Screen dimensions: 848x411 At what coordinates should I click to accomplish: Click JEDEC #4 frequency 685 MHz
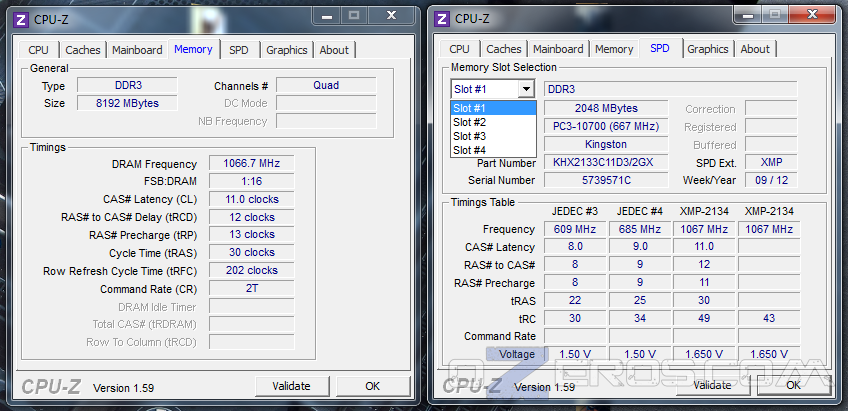pyautogui.click(x=640, y=229)
